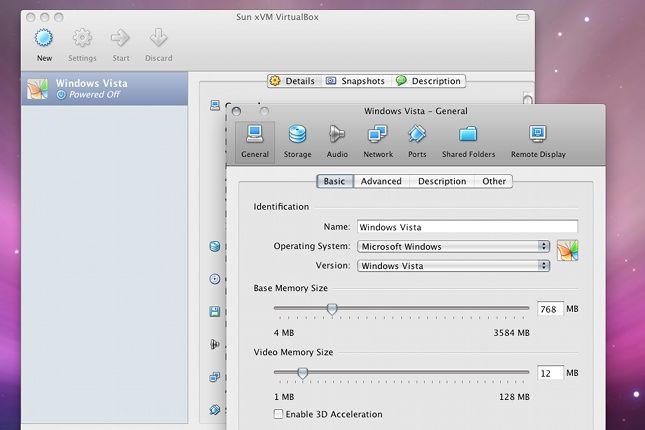This screenshot has height=430, width=645.
Task: Switch to the Basic tab
Action: point(335,181)
